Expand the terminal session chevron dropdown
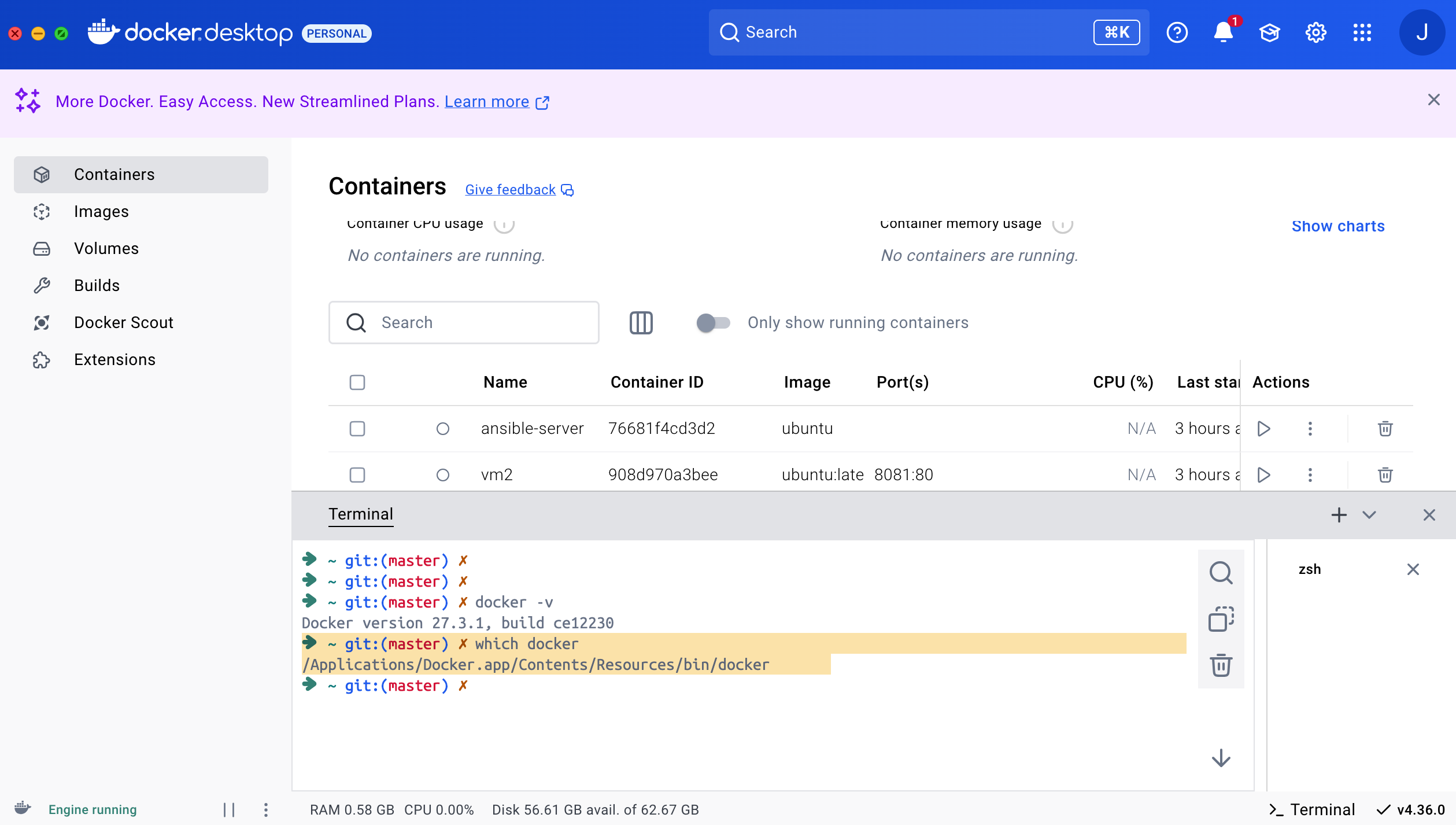 [x=1369, y=515]
